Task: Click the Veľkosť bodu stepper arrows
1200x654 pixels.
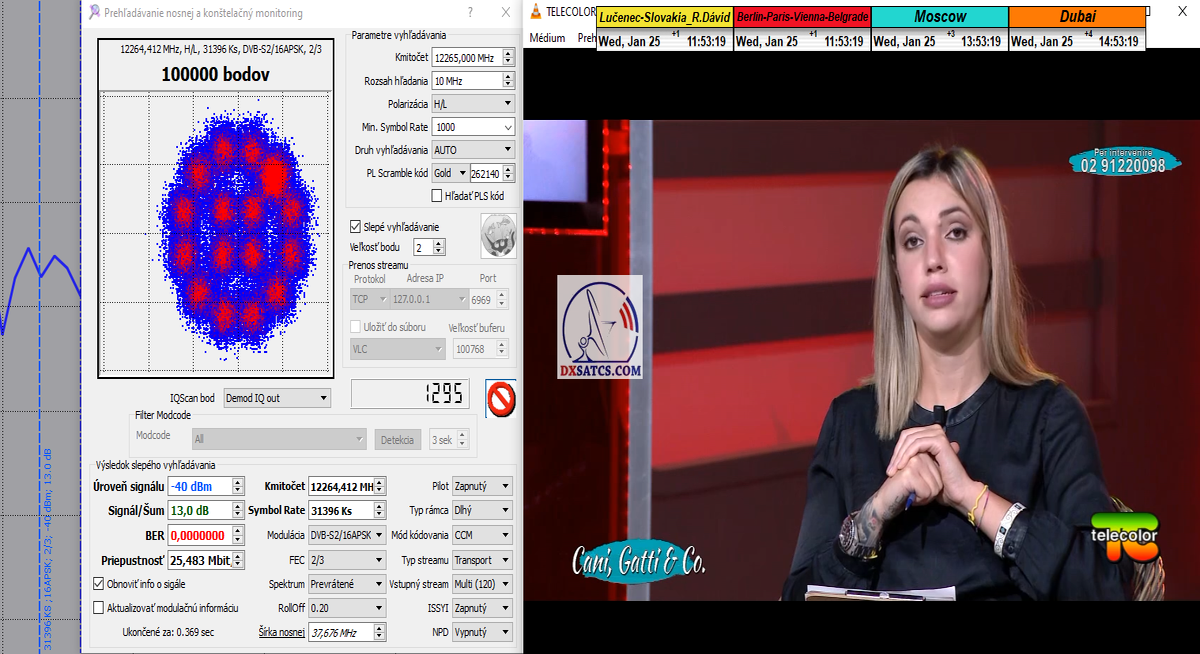Action: coord(439,247)
